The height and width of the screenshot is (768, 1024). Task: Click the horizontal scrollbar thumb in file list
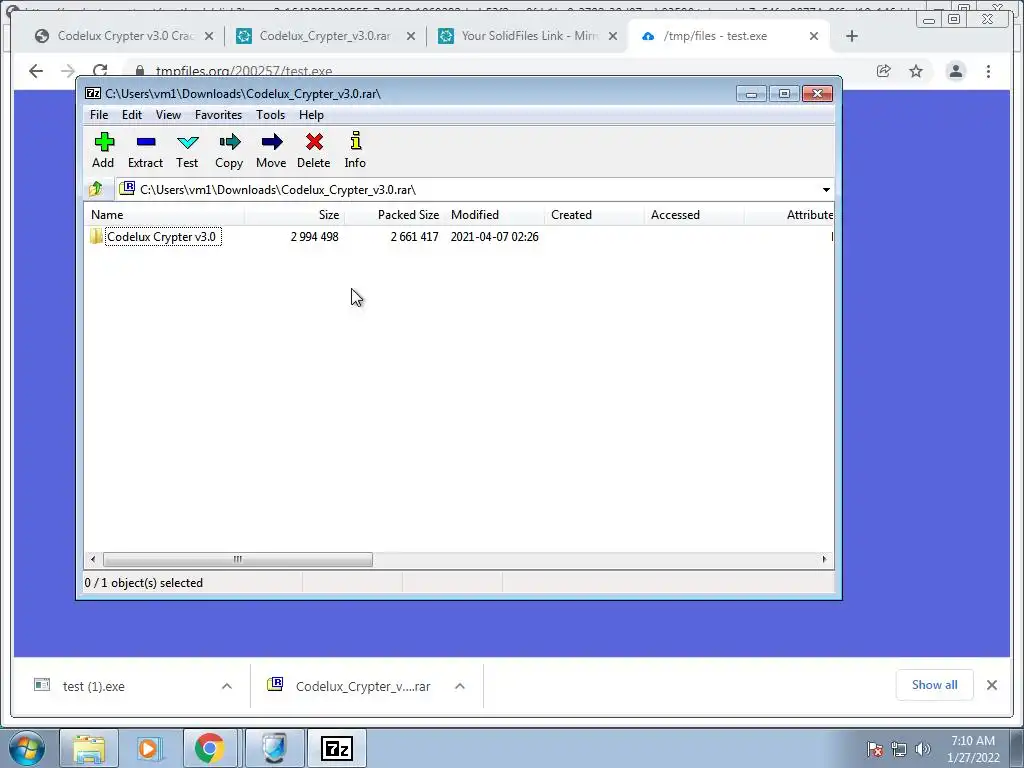pyautogui.click(x=238, y=559)
